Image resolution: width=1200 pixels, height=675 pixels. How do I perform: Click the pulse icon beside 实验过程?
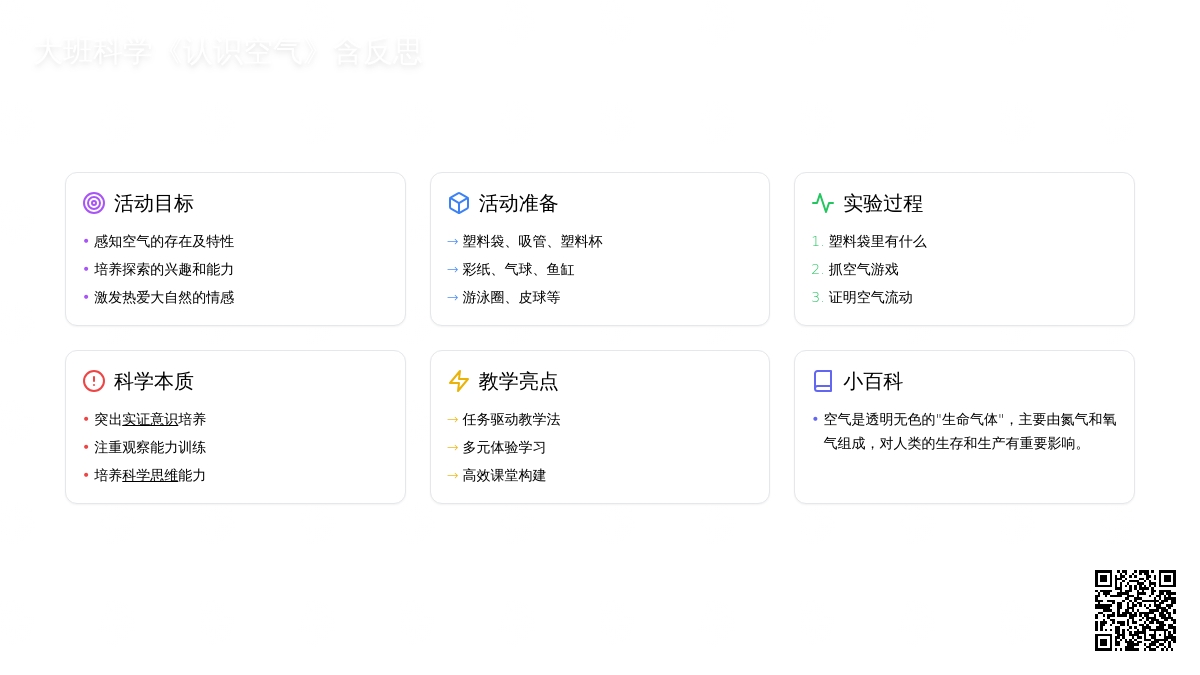coord(823,203)
